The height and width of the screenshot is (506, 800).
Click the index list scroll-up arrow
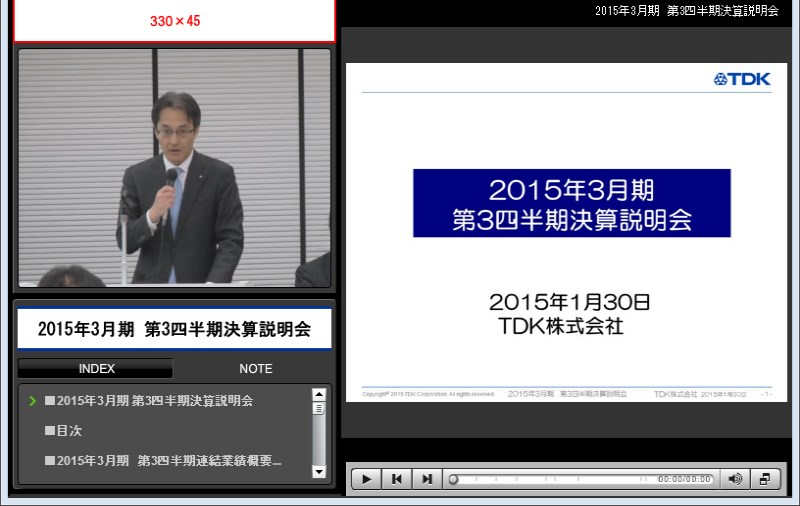pyautogui.click(x=319, y=394)
